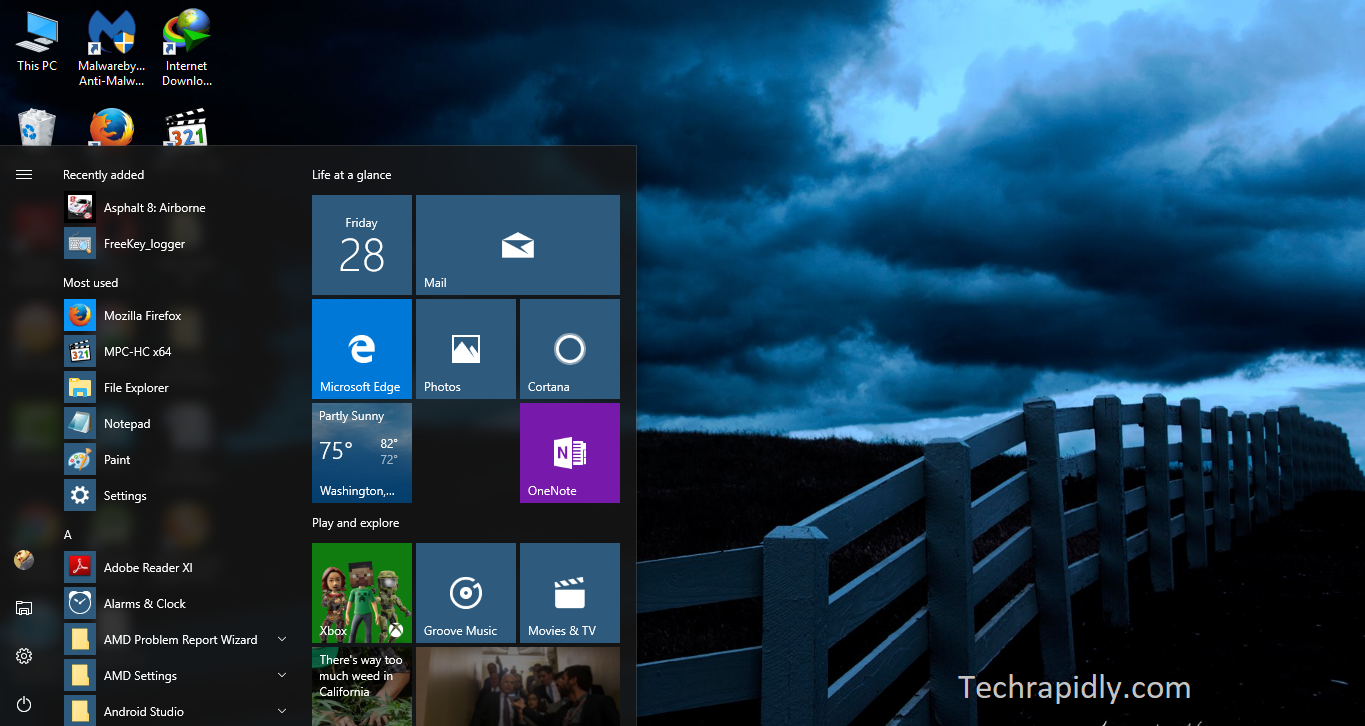This screenshot has height=726, width=1365.
Task: Open the Weather tile for Washington
Action: tap(362, 453)
